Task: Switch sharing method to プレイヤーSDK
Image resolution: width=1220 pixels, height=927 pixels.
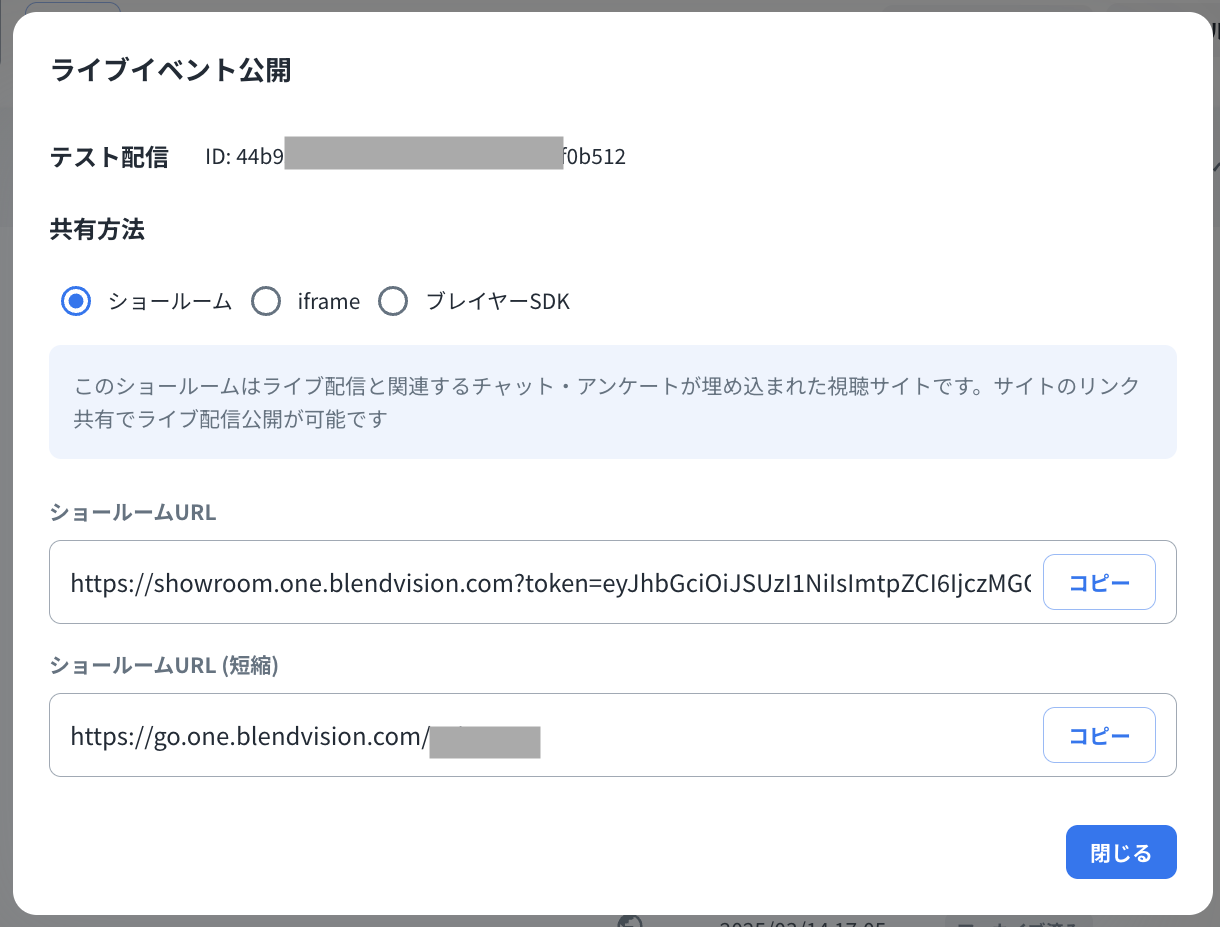Action: pyautogui.click(x=394, y=301)
